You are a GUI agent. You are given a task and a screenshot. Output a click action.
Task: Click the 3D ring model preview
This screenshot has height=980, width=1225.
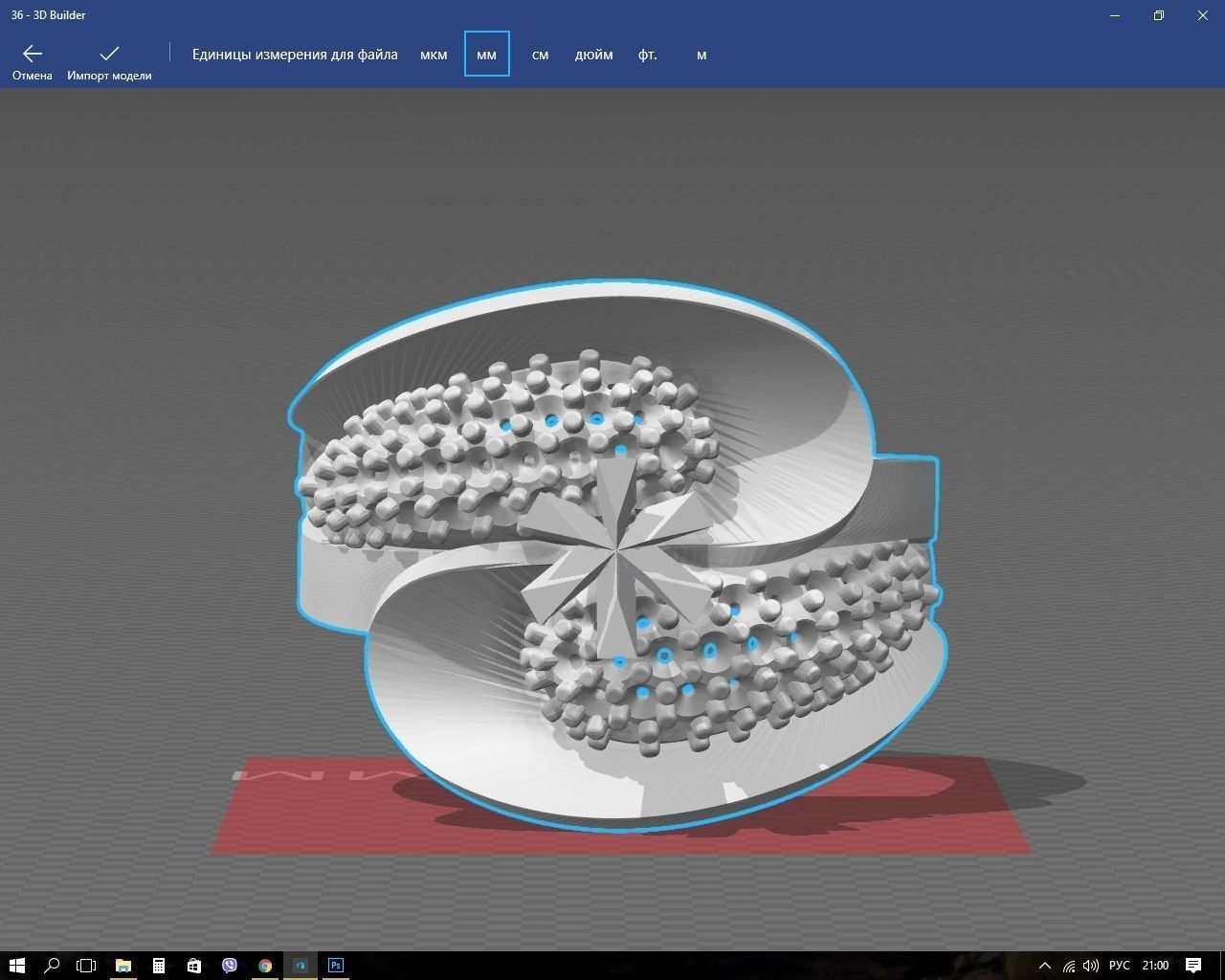tap(617, 555)
